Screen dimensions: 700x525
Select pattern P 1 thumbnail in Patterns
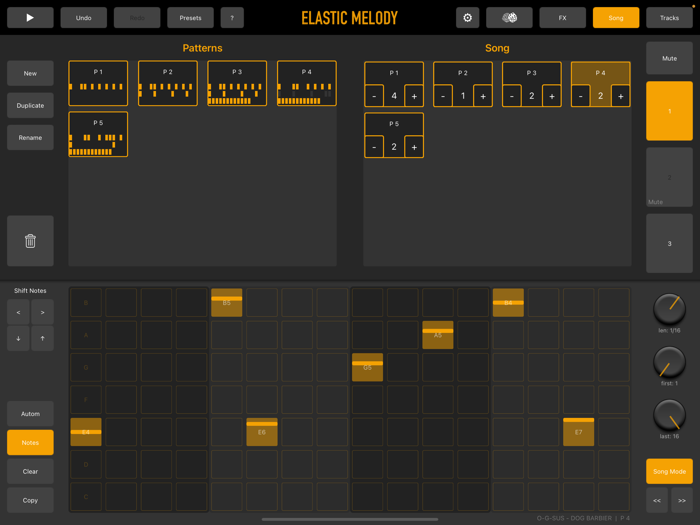tap(98, 83)
